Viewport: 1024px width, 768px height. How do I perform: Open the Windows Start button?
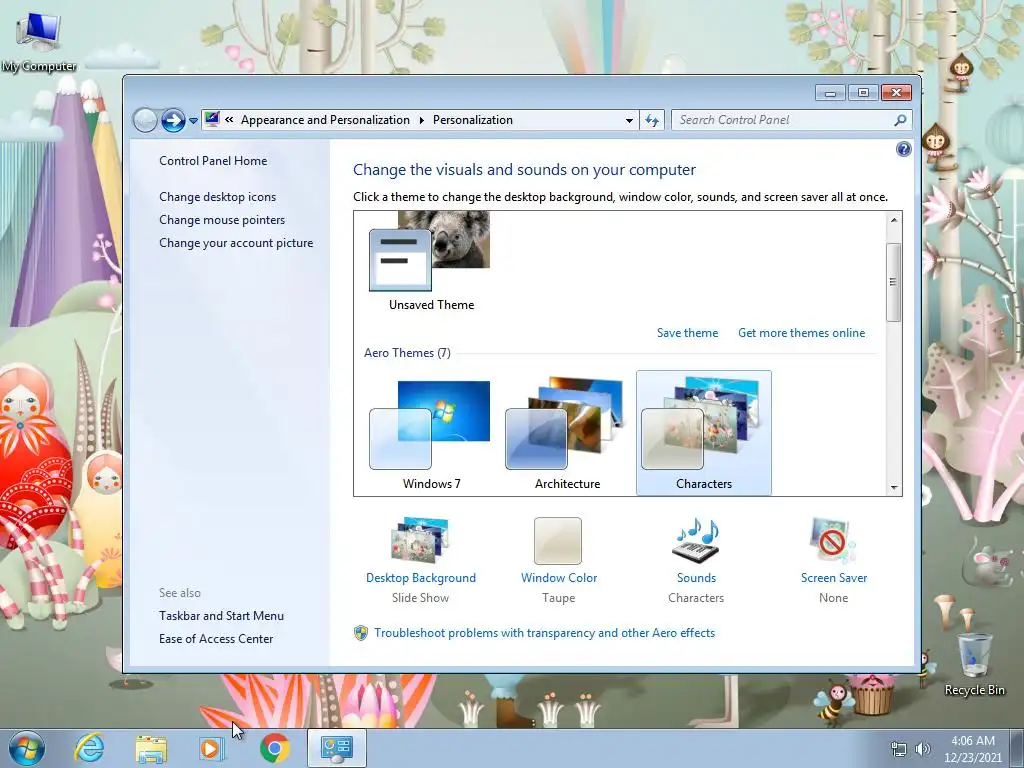[26, 748]
